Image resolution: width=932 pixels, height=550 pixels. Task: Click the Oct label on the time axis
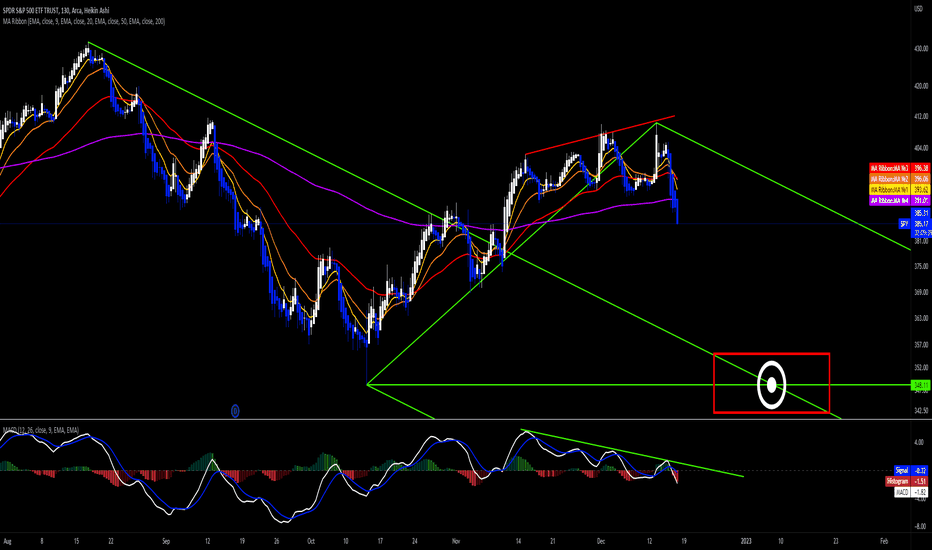coord(311,542)
